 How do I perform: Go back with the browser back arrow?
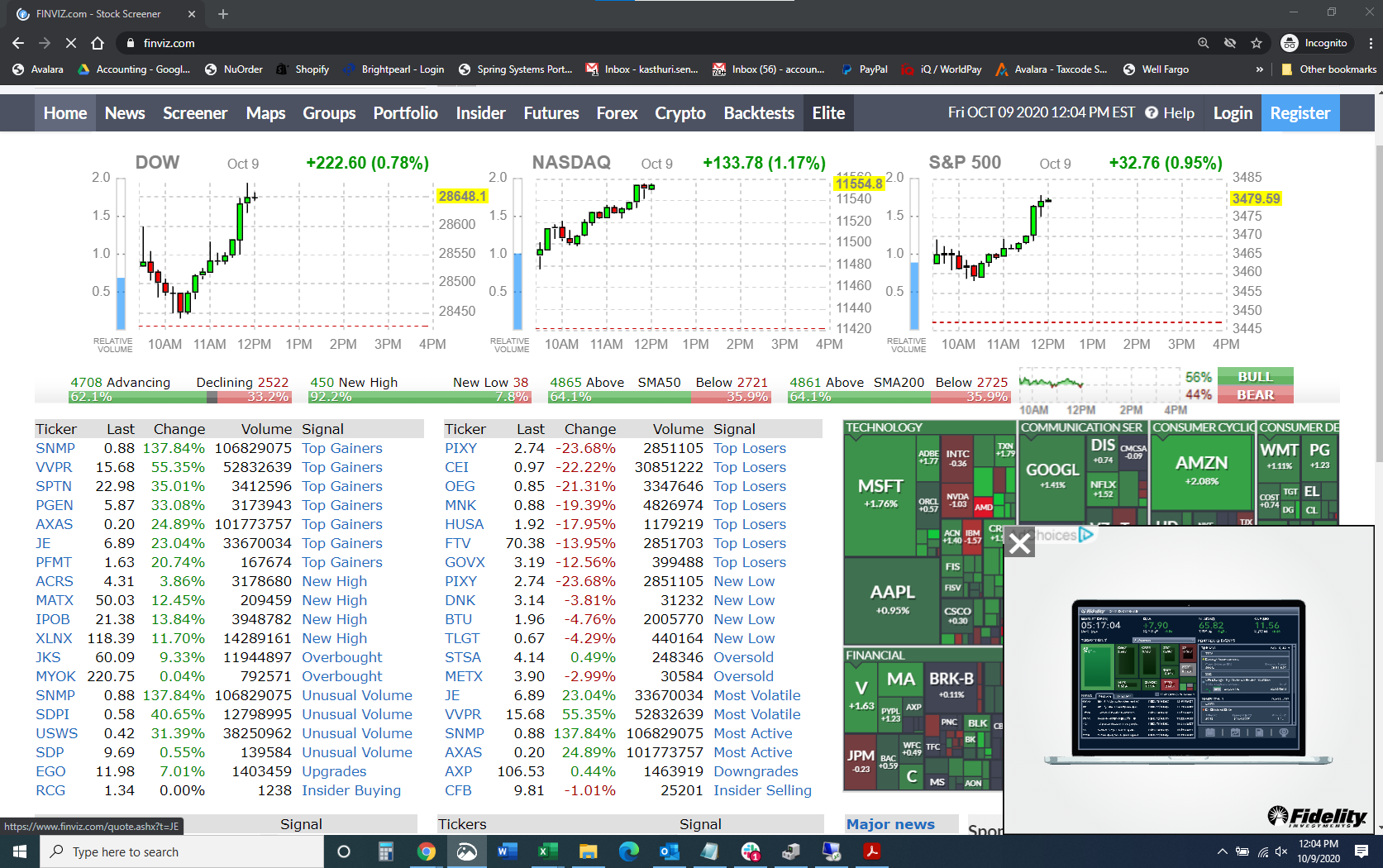pos(18,43)
